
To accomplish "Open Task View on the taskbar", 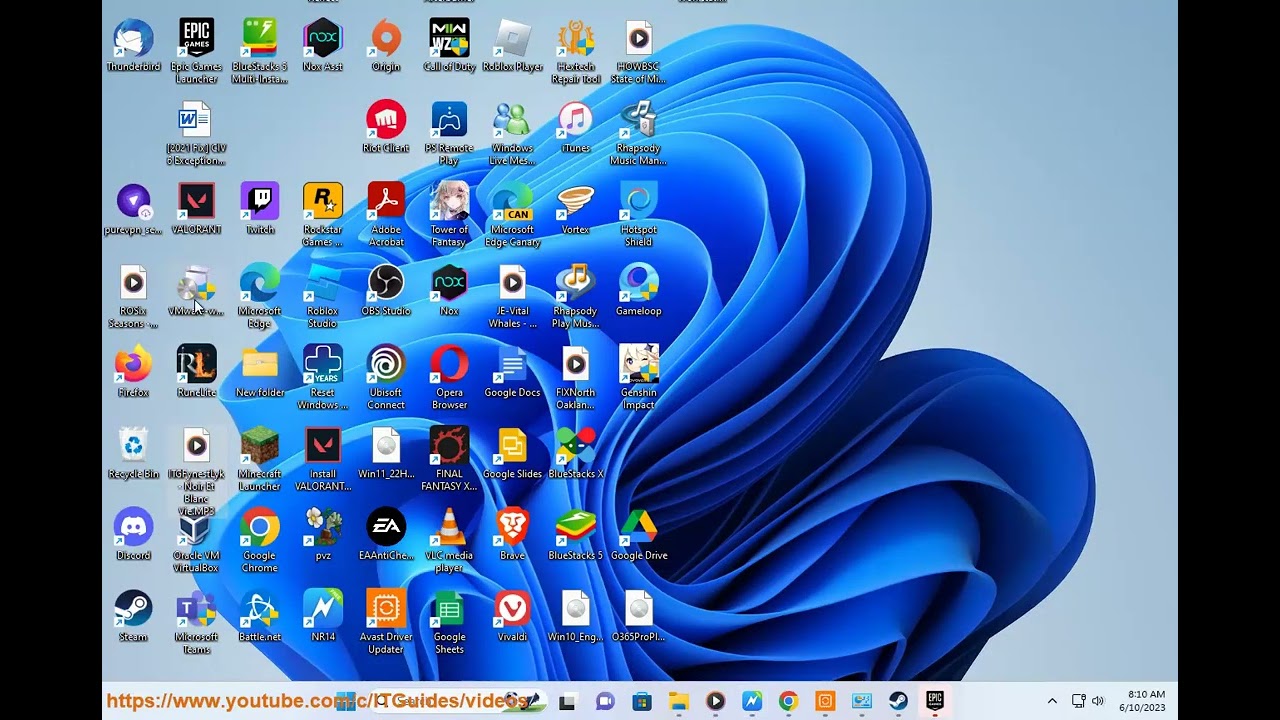I will coord(567,701).
